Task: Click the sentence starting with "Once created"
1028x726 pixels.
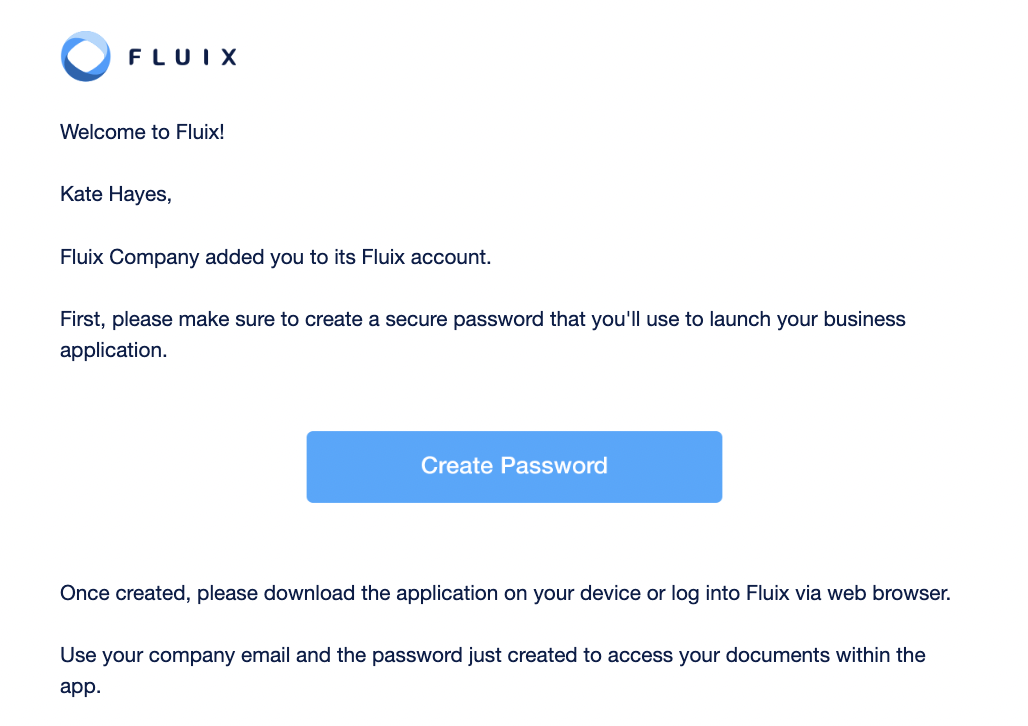Action: [505, 592]
